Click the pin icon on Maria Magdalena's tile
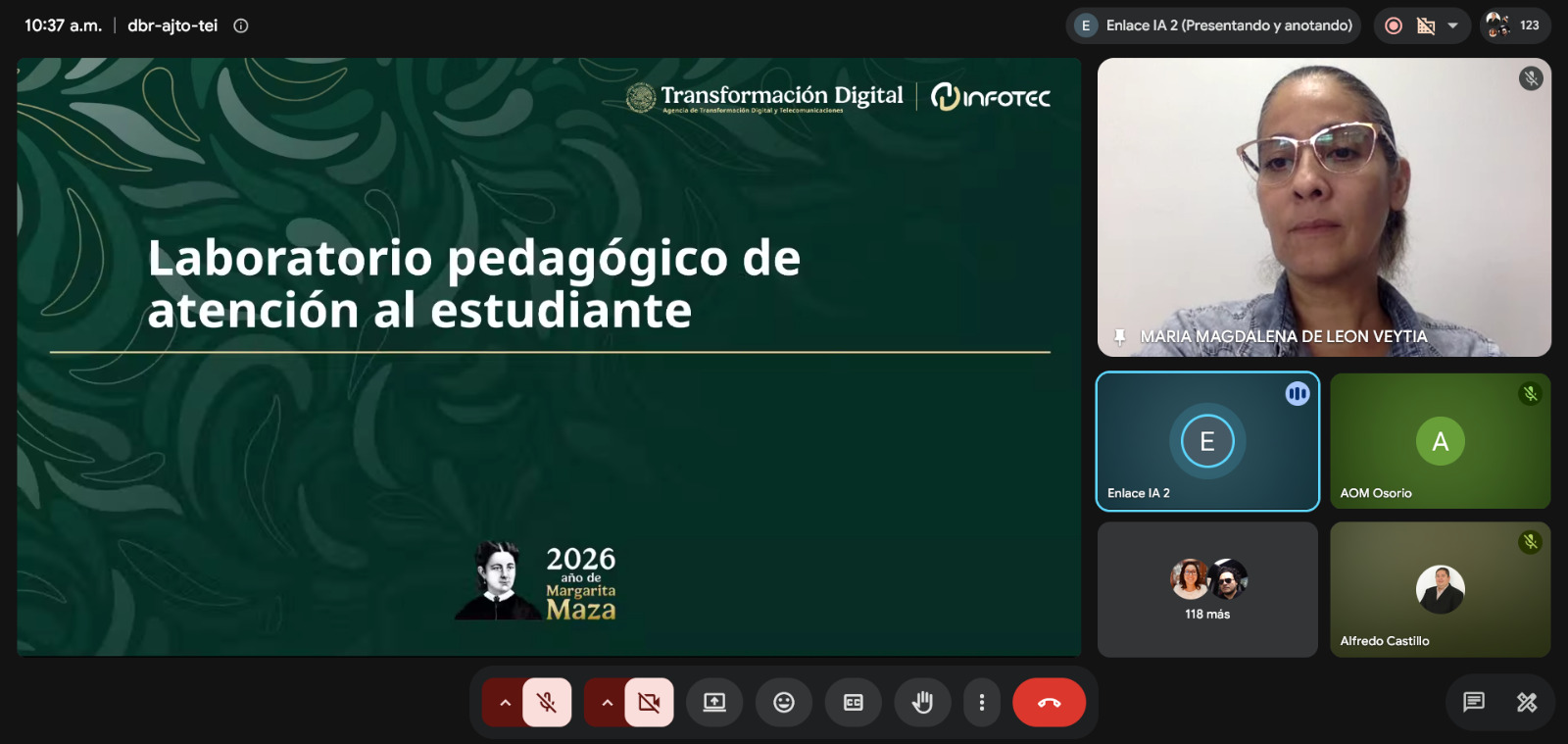1568x744 pixels. [x=1120, y=336]
